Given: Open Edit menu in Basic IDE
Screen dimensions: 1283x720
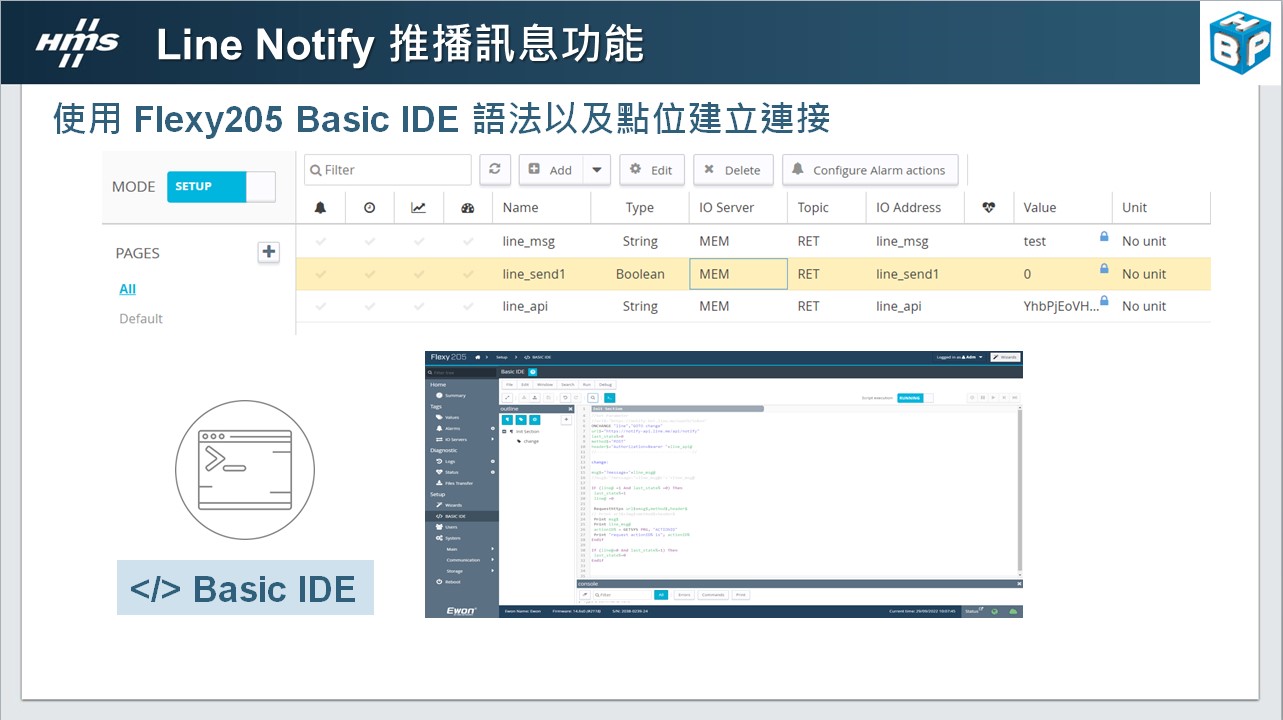Looking at the screenshot, I should tap(525, 384).
